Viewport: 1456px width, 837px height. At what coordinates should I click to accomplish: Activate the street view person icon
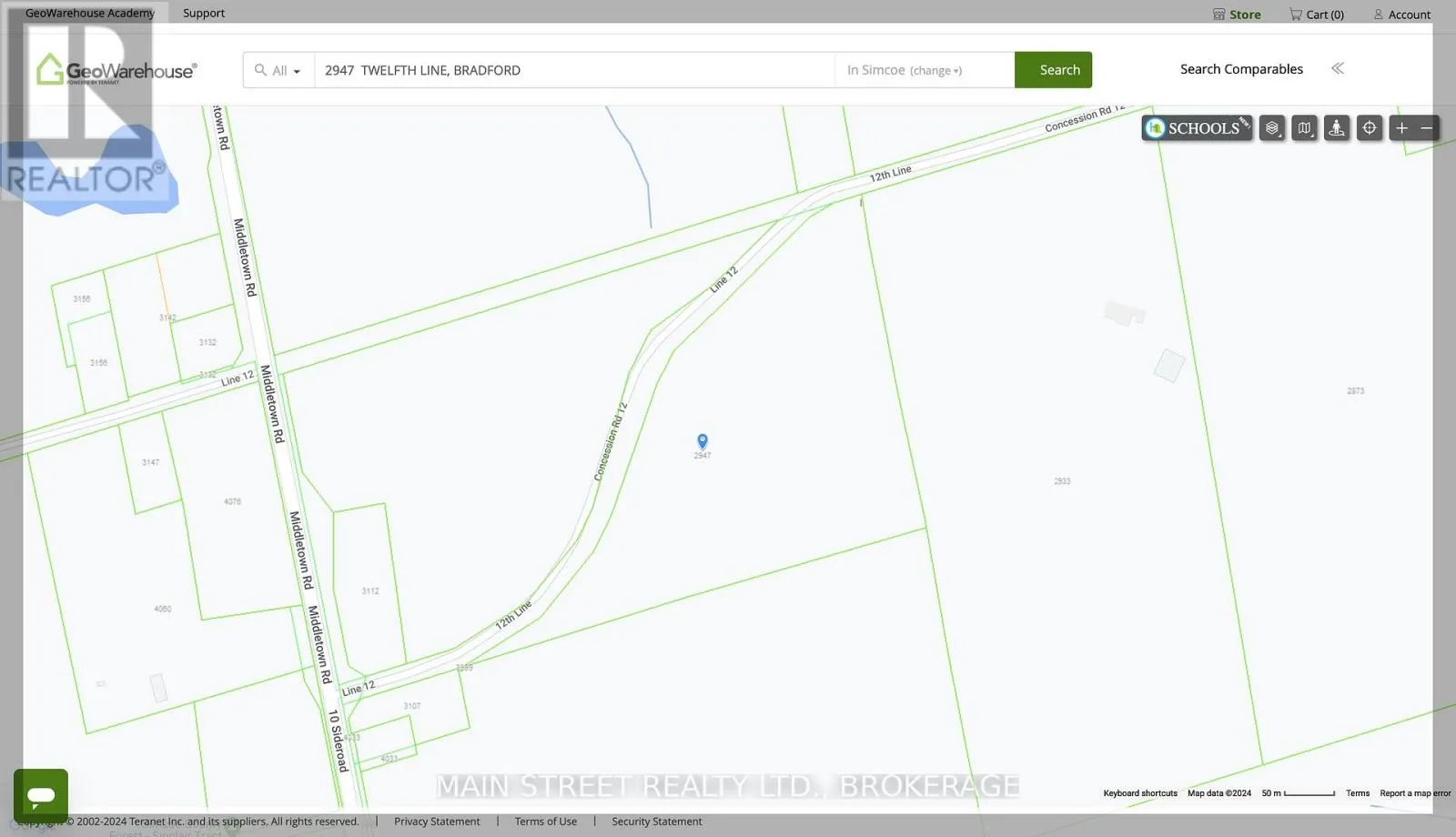pos(1337,128)
